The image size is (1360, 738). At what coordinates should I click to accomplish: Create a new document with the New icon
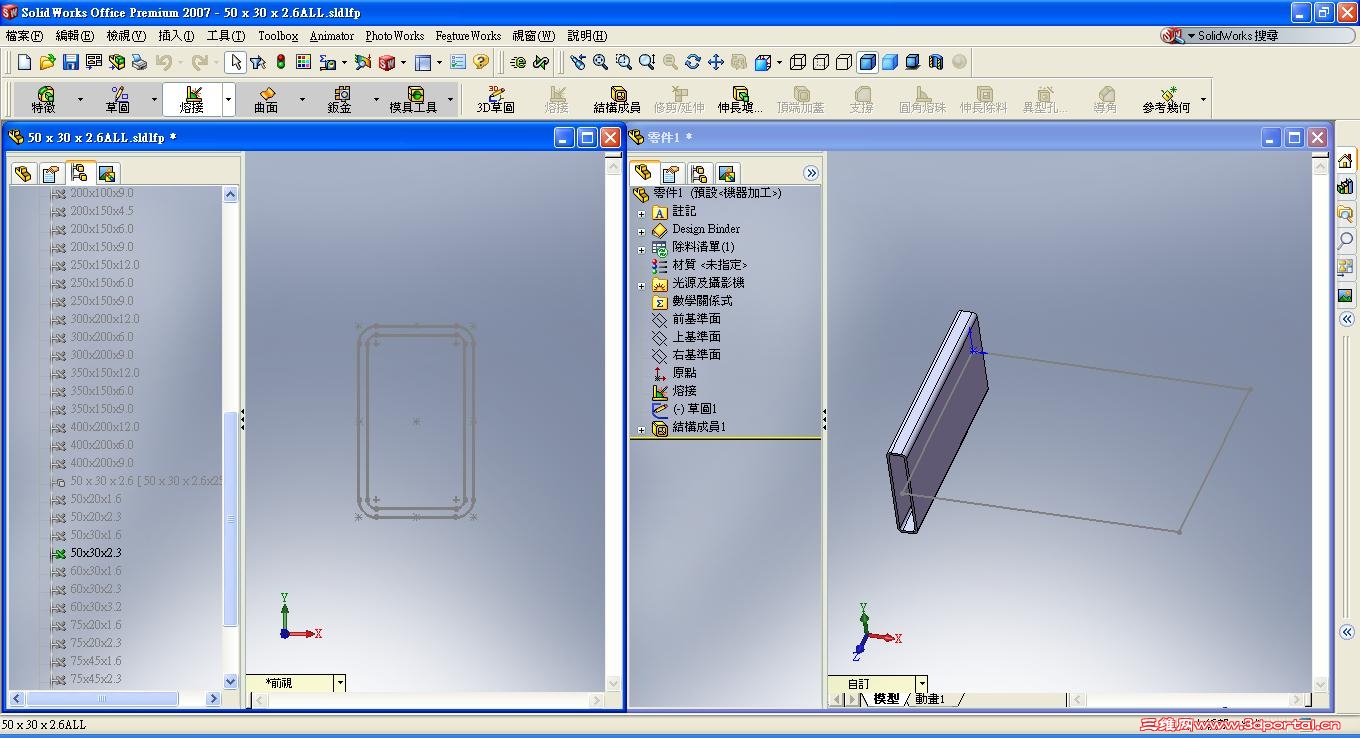click(24, 62)
